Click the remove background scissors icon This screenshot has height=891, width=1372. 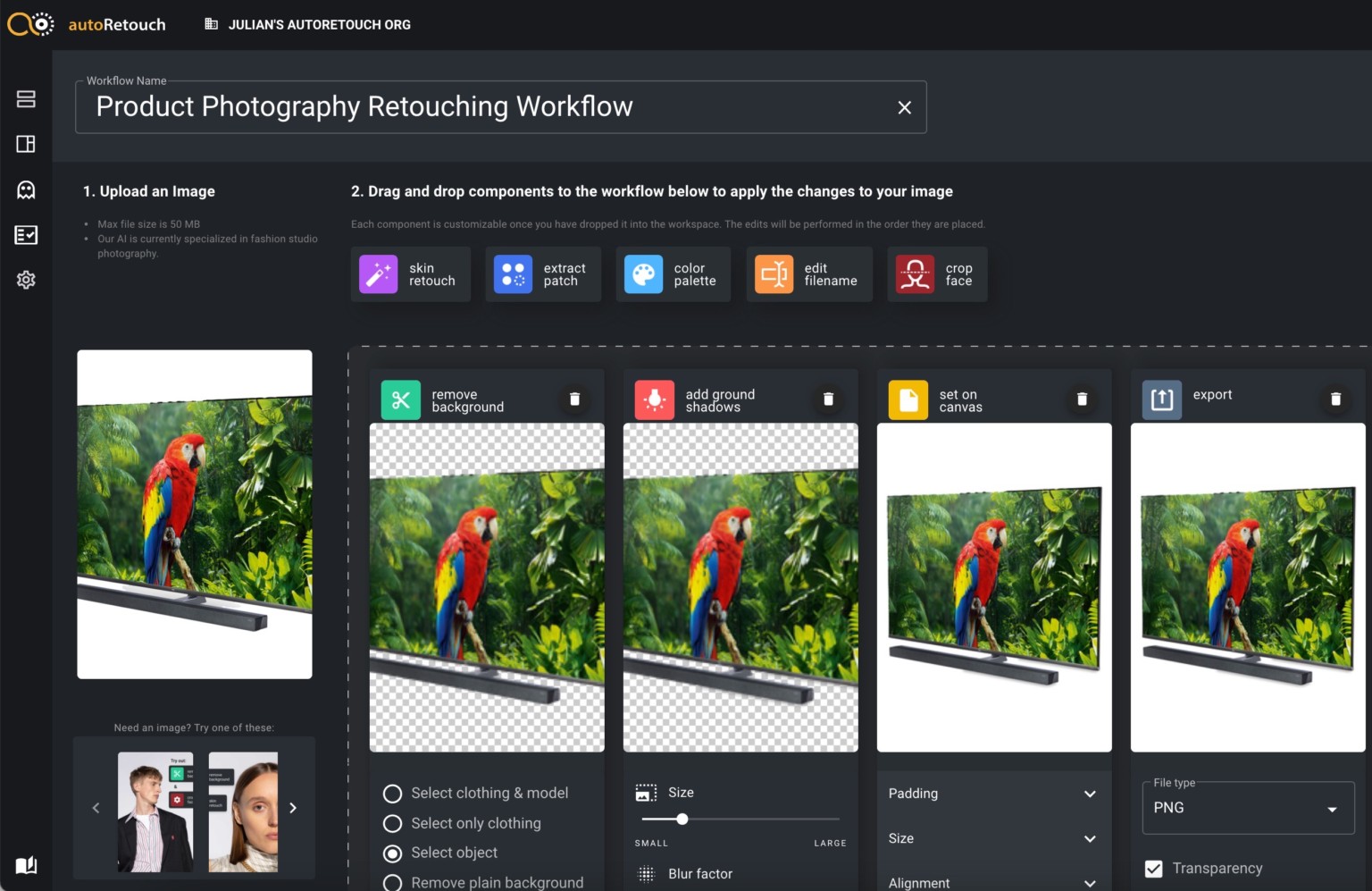click(401, 399)
